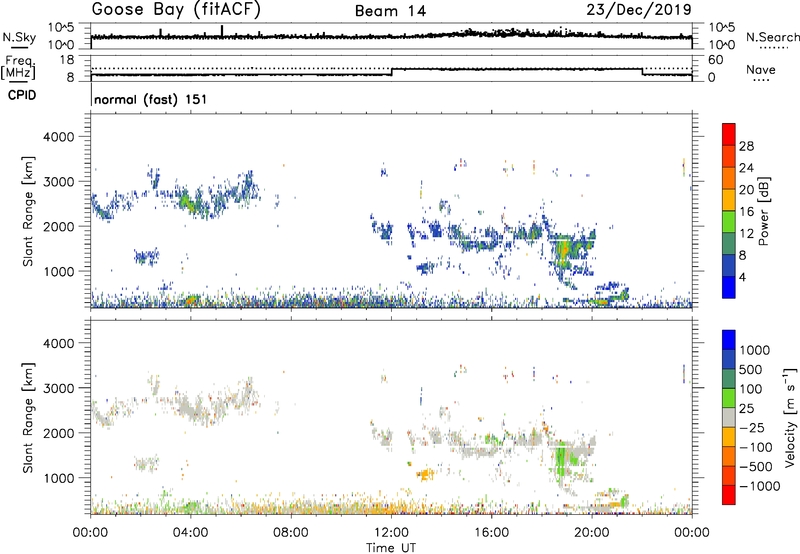The image size is (800, 554).
Task: Pick the 16–20 dB yellow Power swatch
Action: tap(729, 199)
